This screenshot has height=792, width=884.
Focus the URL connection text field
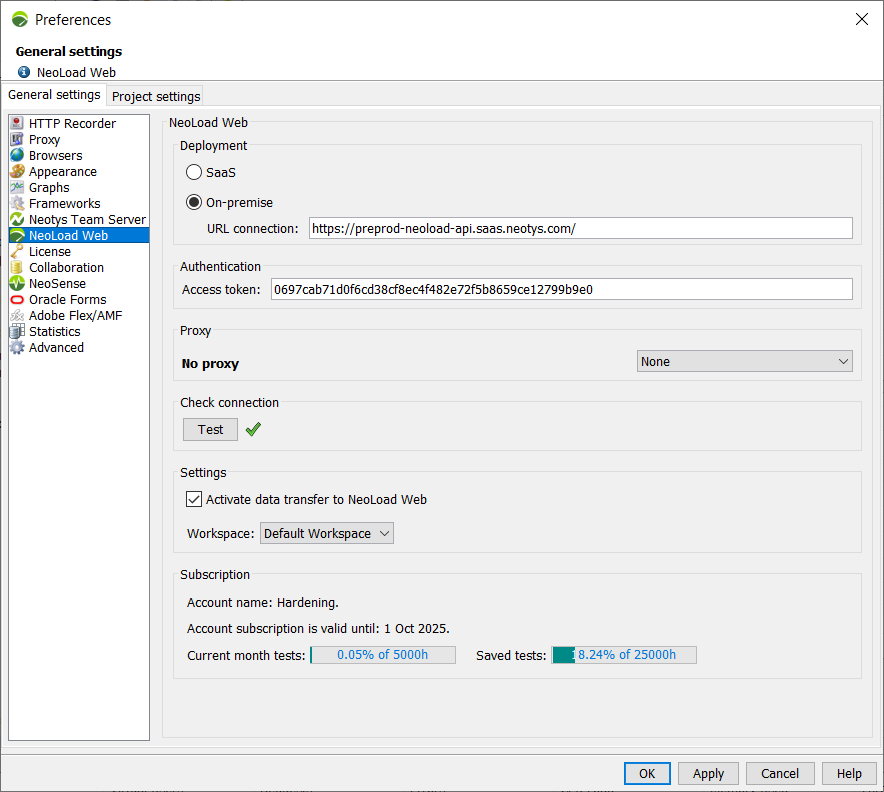[580, 228]
